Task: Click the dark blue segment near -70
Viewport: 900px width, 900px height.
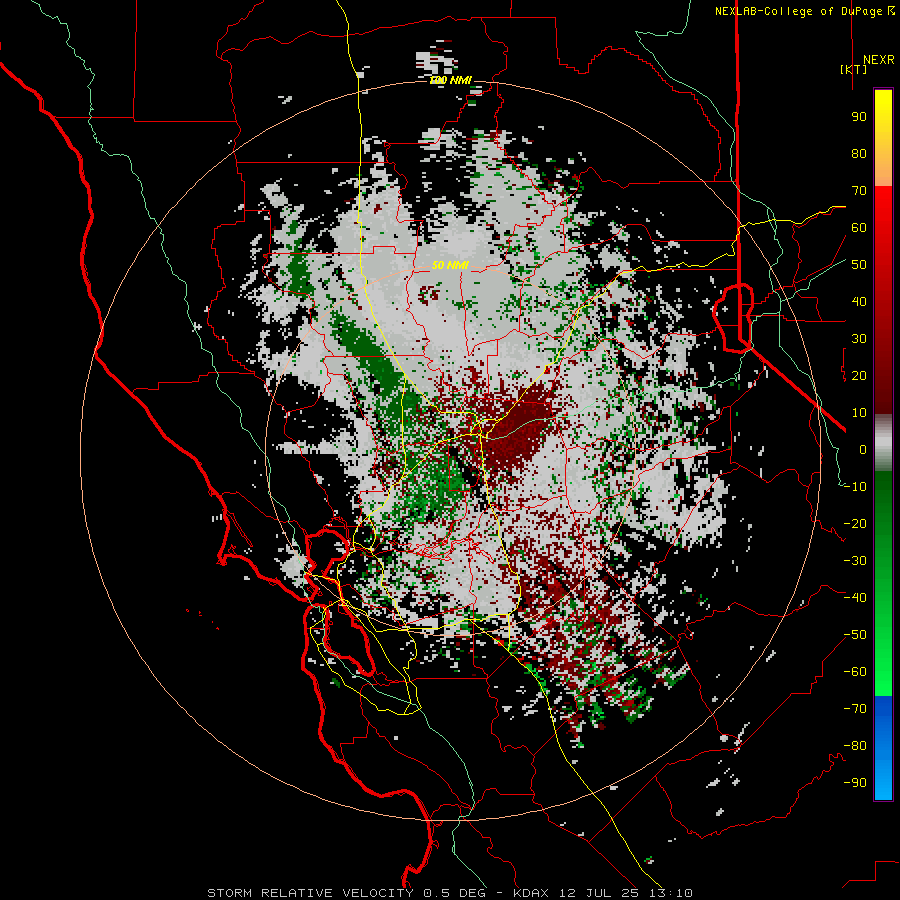Action: [x=883, y=709]
